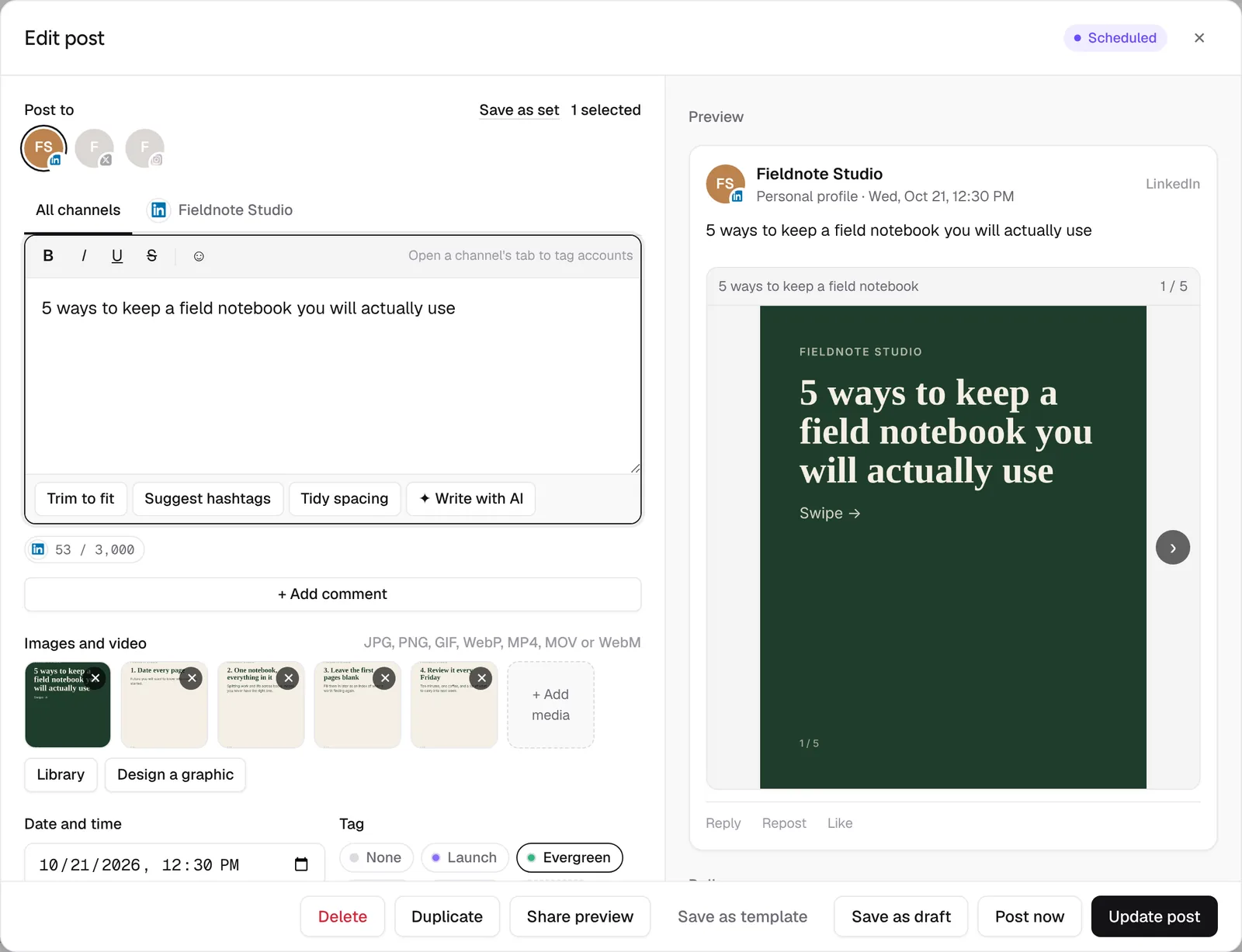Viewport: 1242px width, 952px height.
Task: Click Save as template
Action: [x=742, y=916]
